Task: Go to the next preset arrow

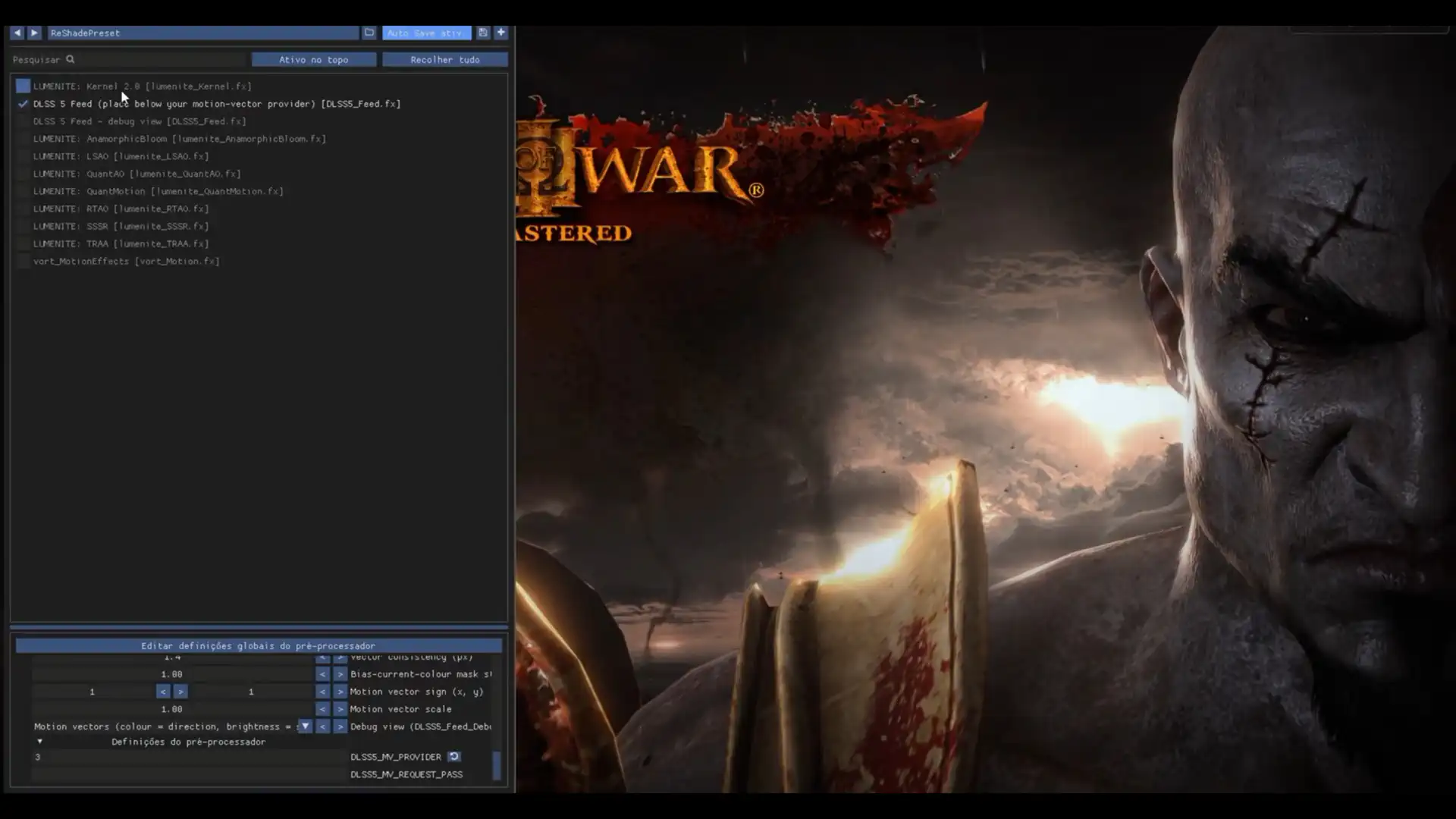Action: (34, 33)
